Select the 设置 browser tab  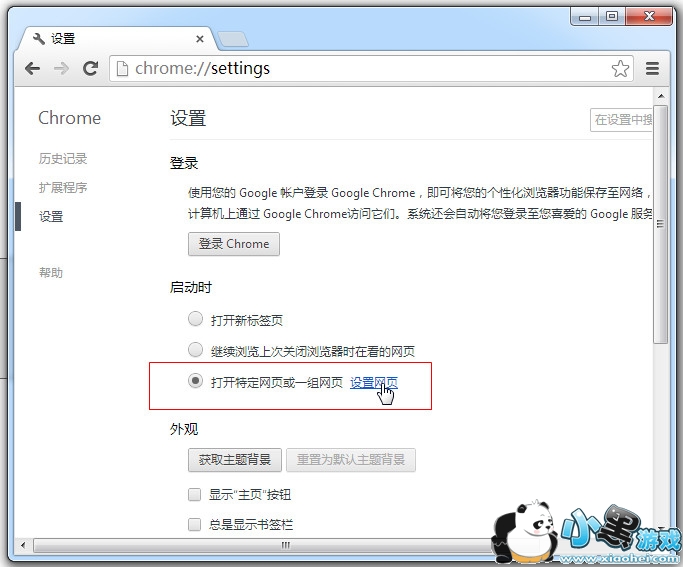(117, 39)
